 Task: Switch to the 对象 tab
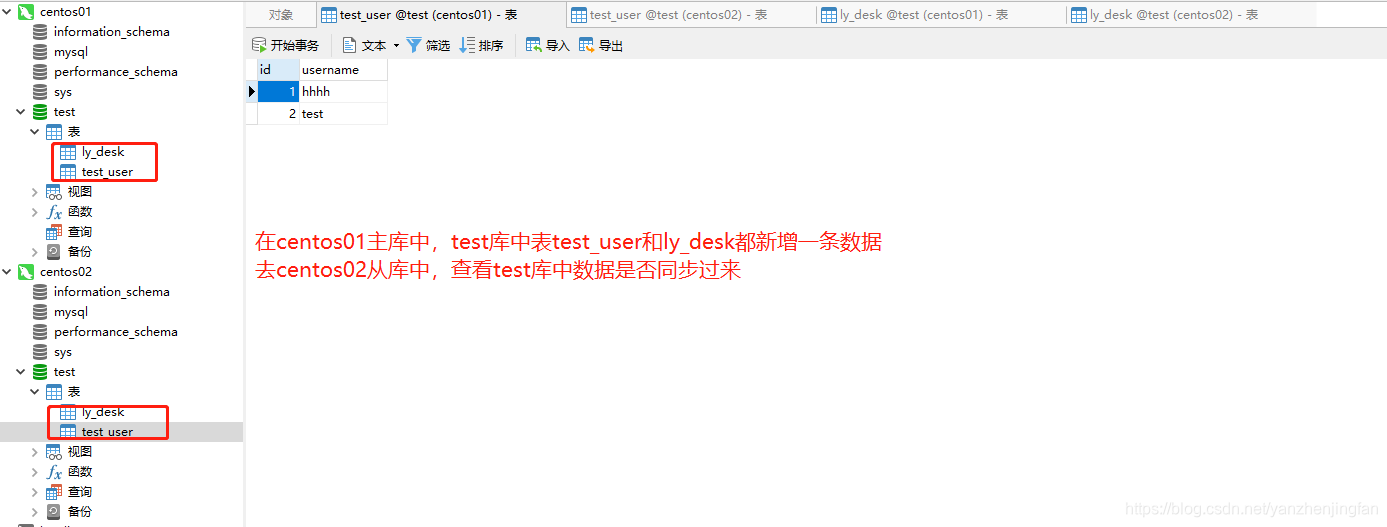coord(281,15)
